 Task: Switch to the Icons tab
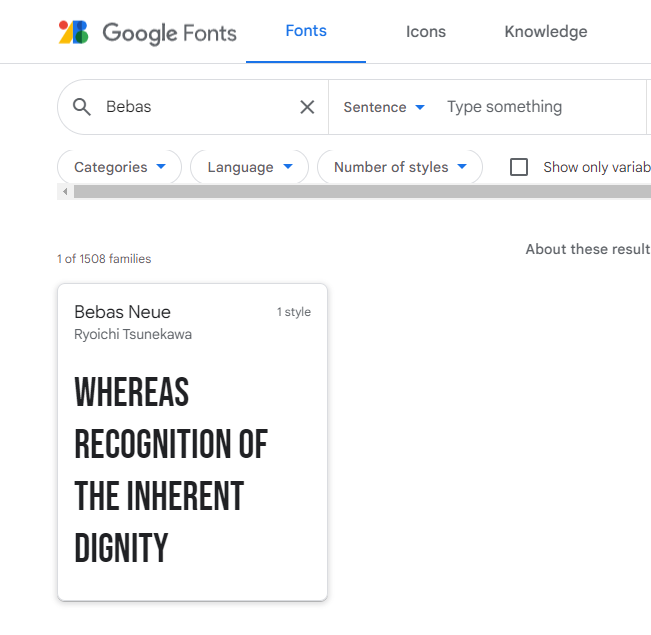click(x=426, y=32)
